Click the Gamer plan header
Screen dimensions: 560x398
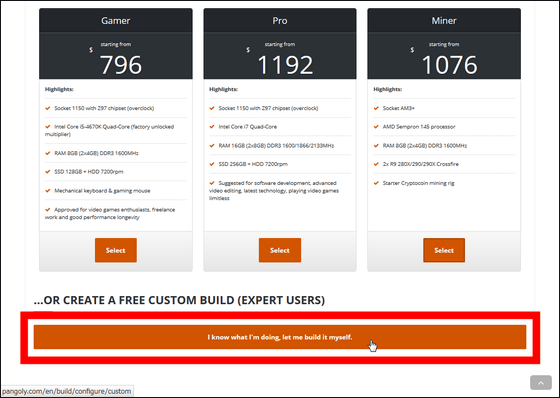(x=116, y=20)
